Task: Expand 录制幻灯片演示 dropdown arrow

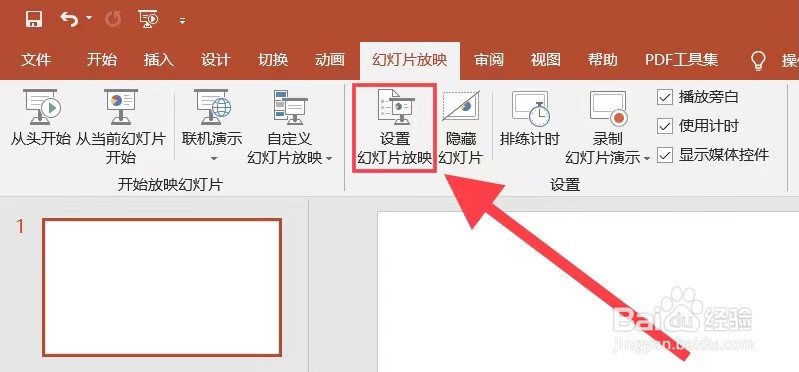Action: (x=647, y=158)
